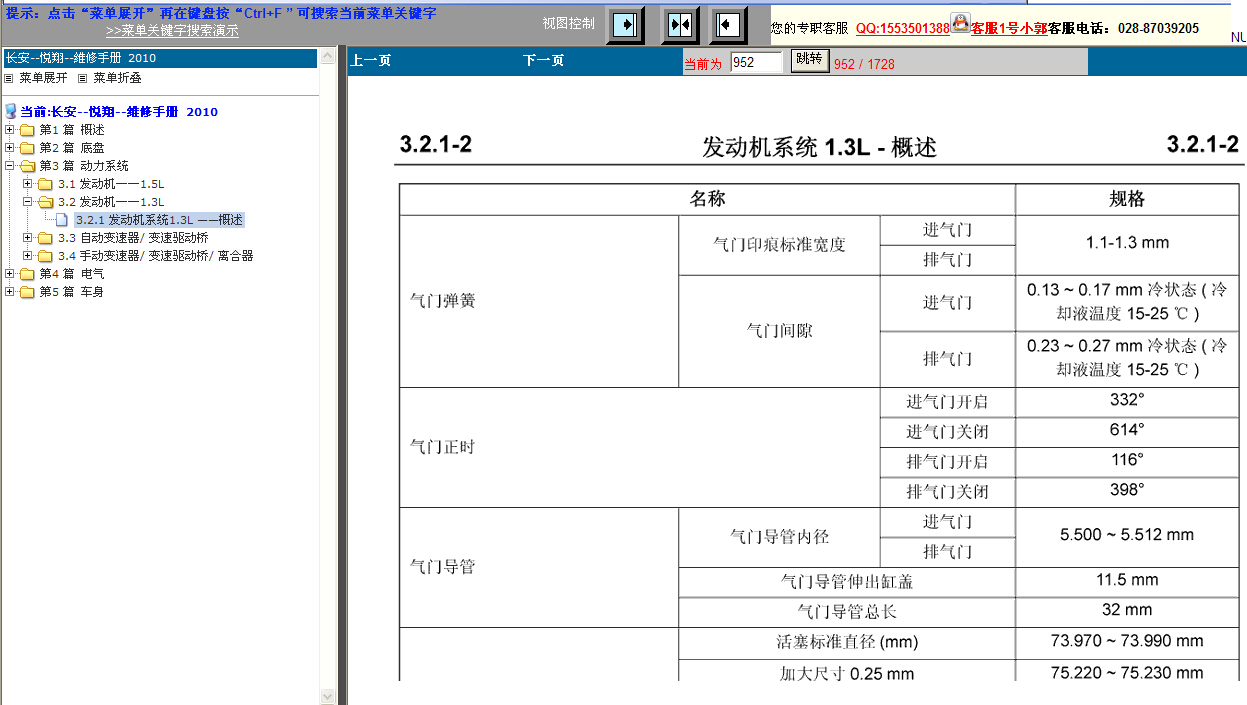Click the 气门导管总长 table cell
Screen dimensions: 1247x705
pos(847,611)
